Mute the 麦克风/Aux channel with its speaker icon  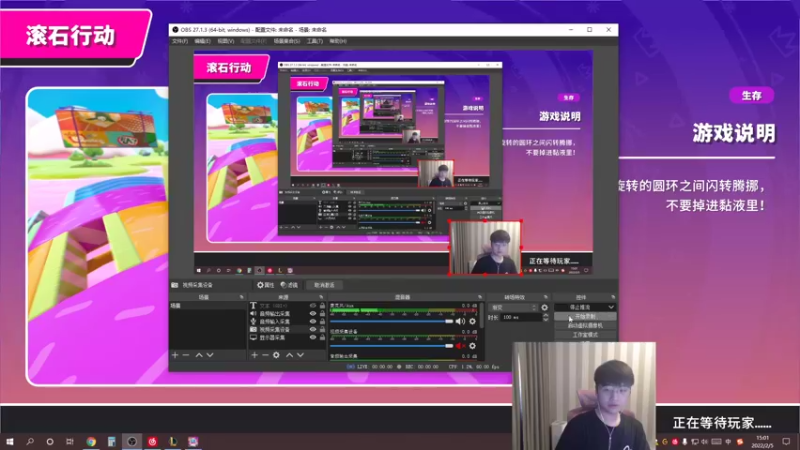[x=460, y=321]
